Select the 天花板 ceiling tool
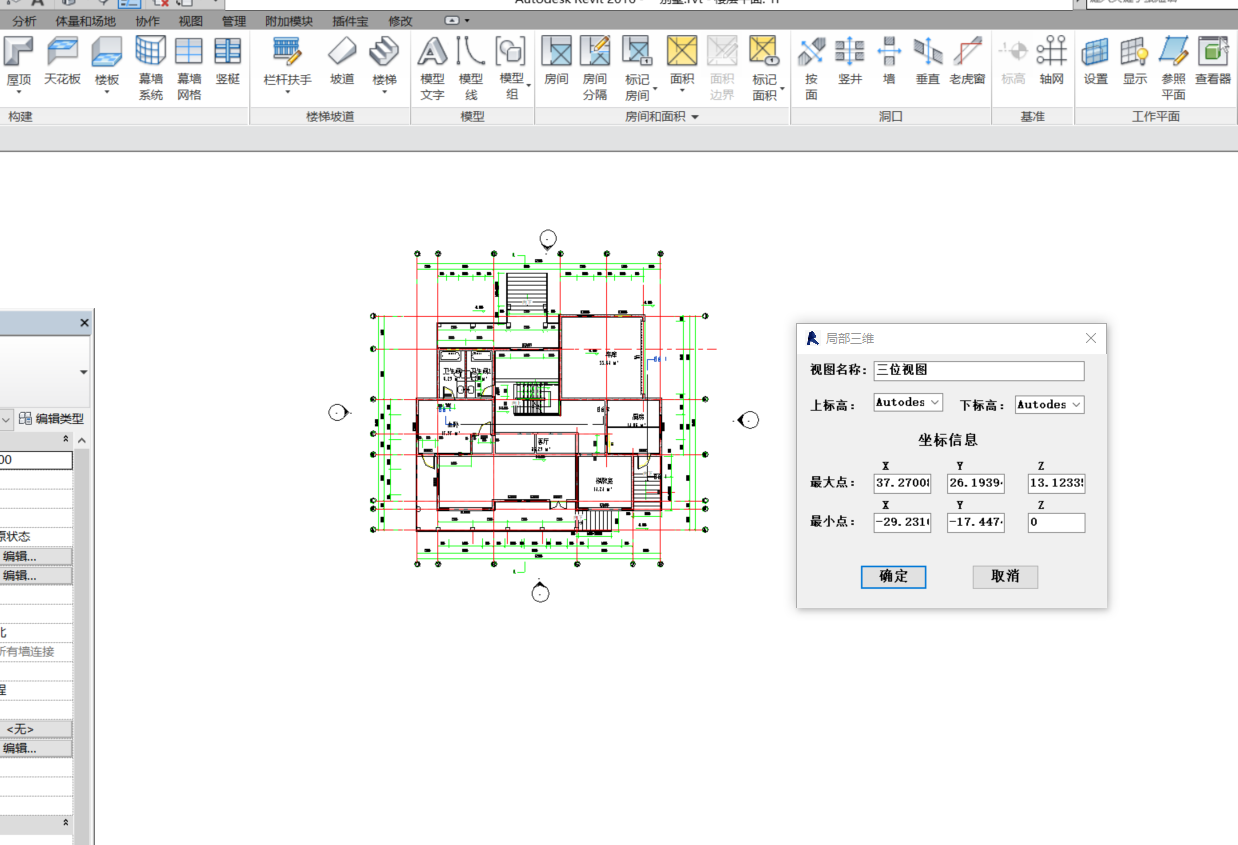 [62, 60]
